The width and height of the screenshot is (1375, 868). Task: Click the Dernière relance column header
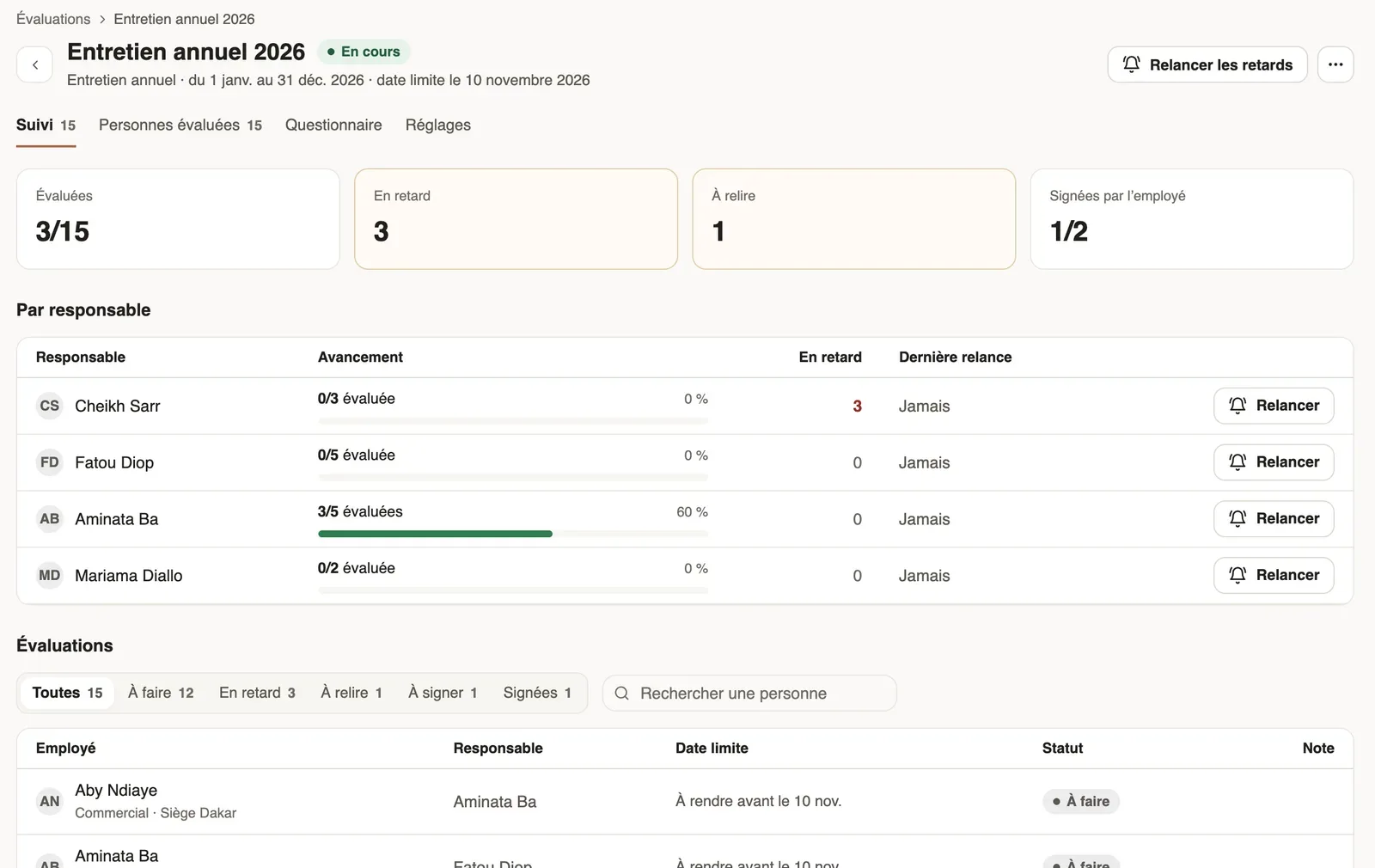click(x=955, y=357)
